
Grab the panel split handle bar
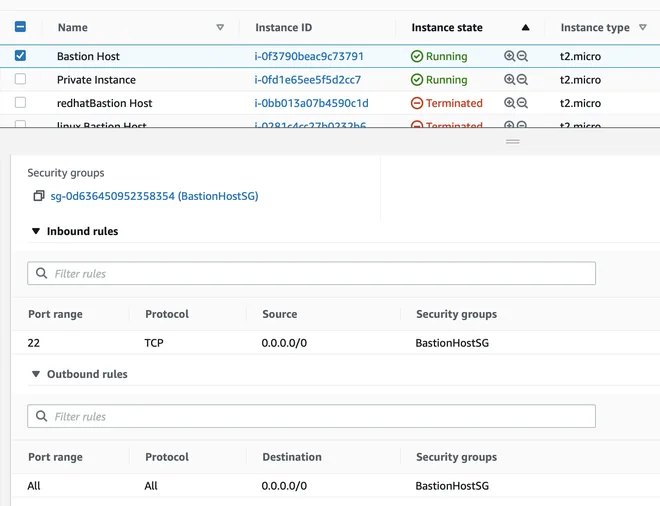point(512,141)
